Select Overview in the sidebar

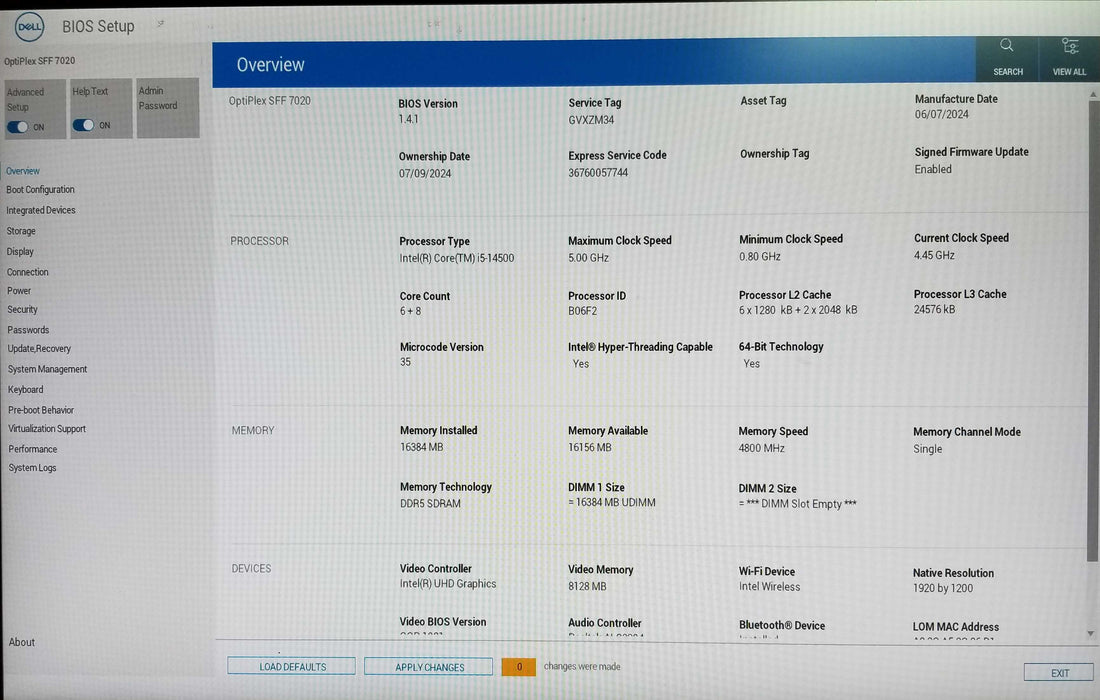coord(23,171)
